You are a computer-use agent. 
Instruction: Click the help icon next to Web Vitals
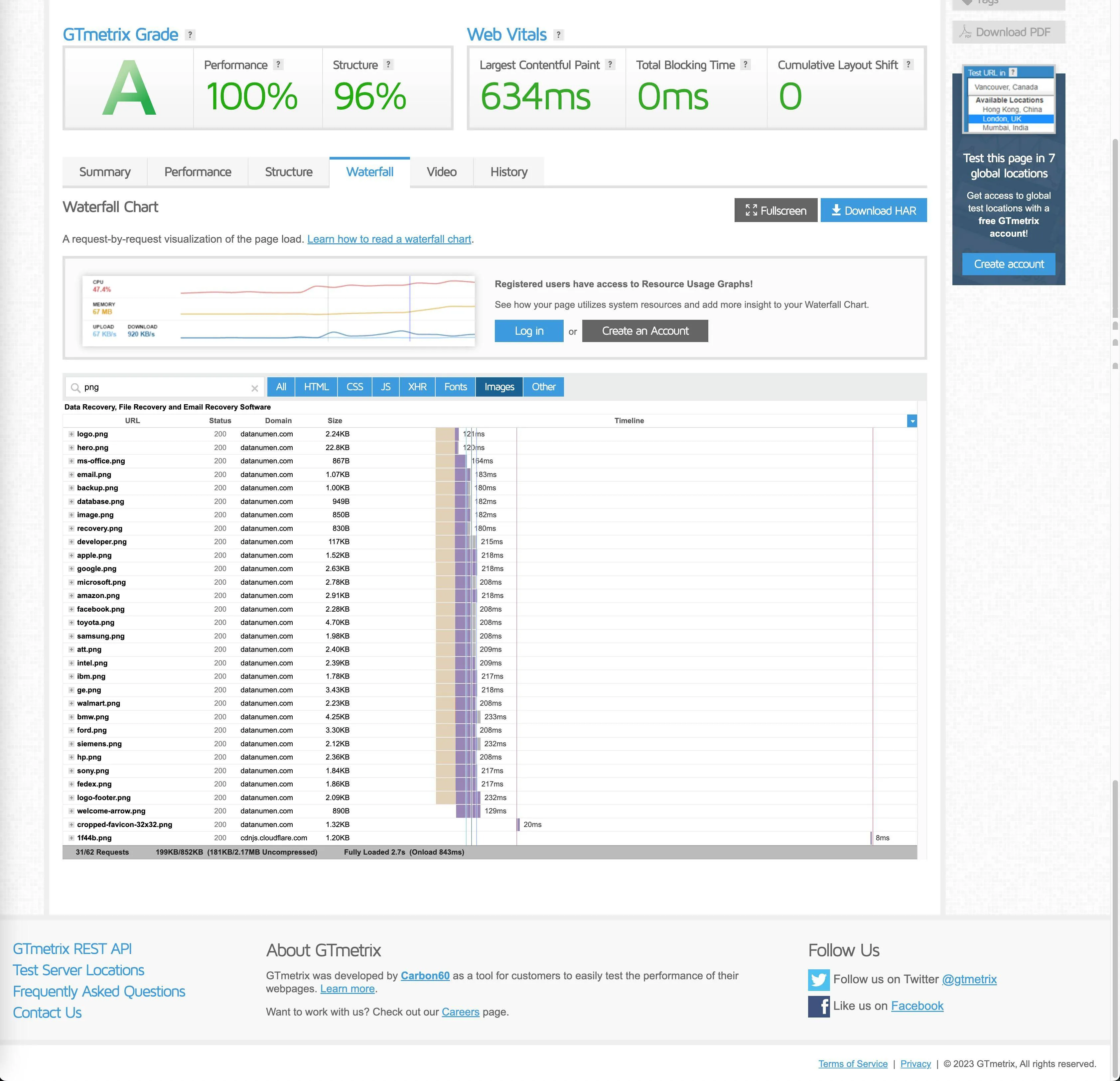click(558, 35)
